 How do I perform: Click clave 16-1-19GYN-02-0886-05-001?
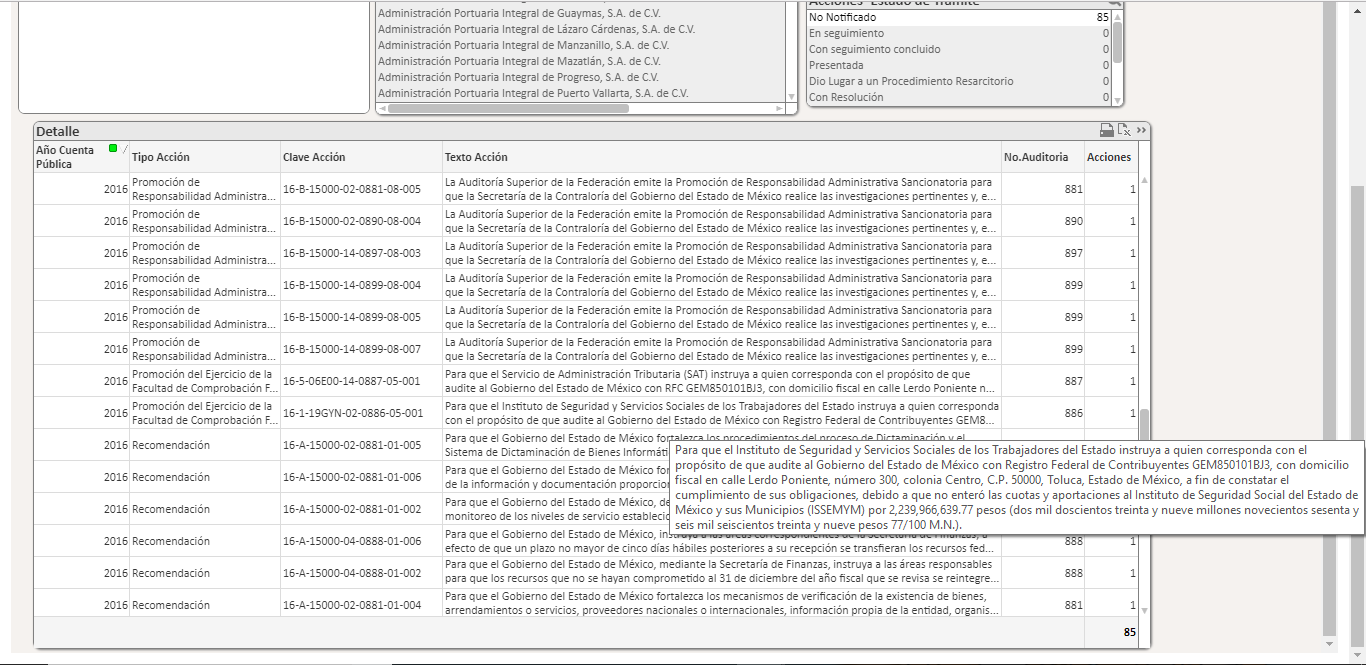point(353,413)
